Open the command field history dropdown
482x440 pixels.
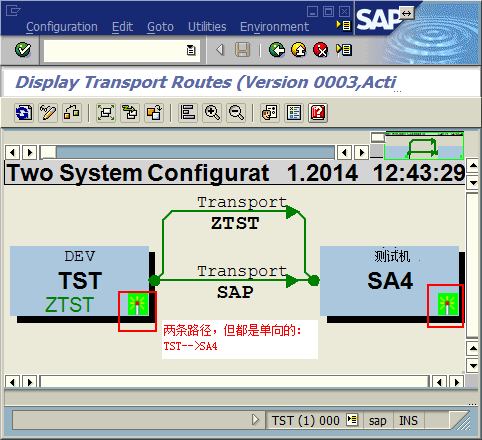[191, 51]
